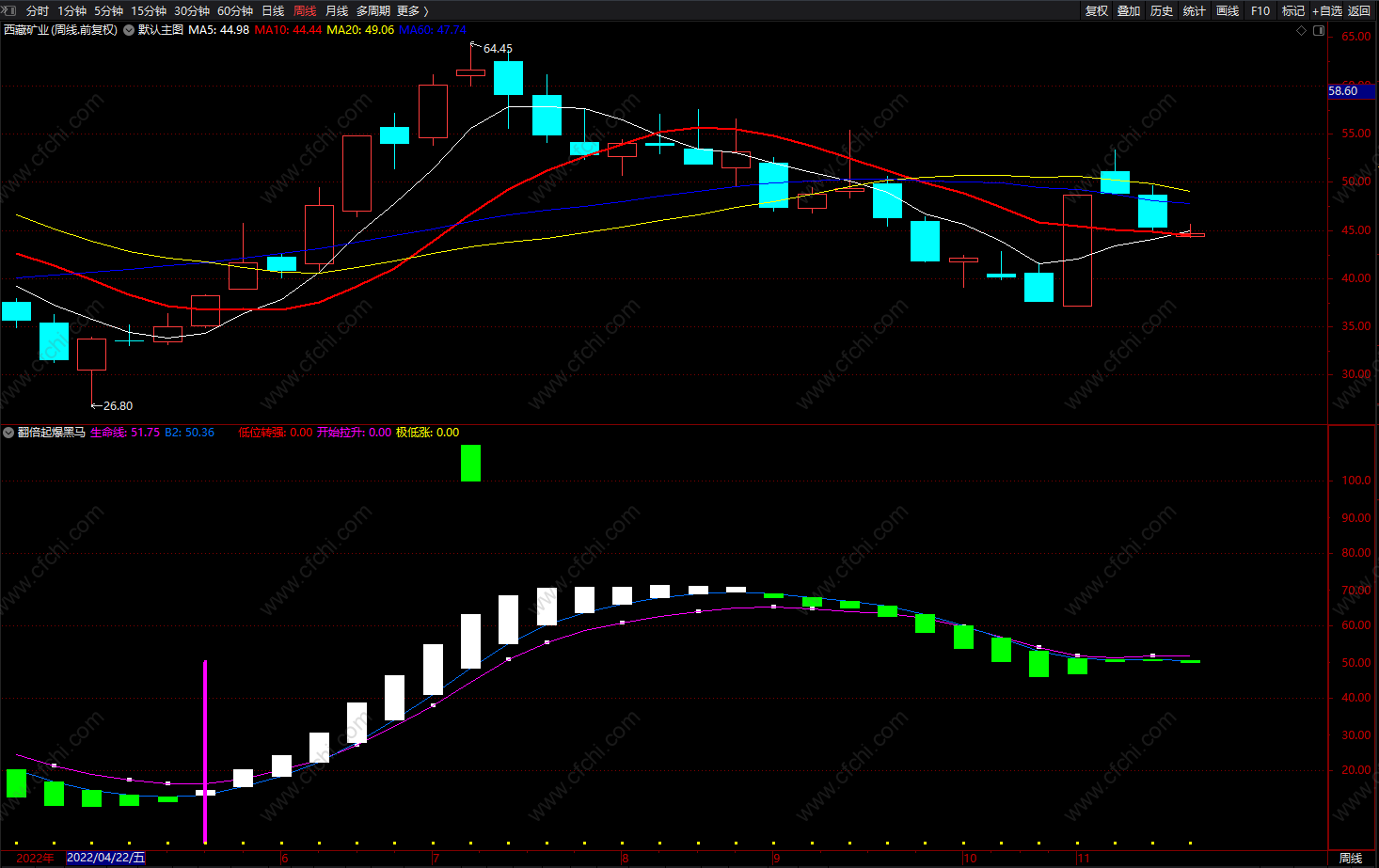Click the 标记 mark button

1293,11
